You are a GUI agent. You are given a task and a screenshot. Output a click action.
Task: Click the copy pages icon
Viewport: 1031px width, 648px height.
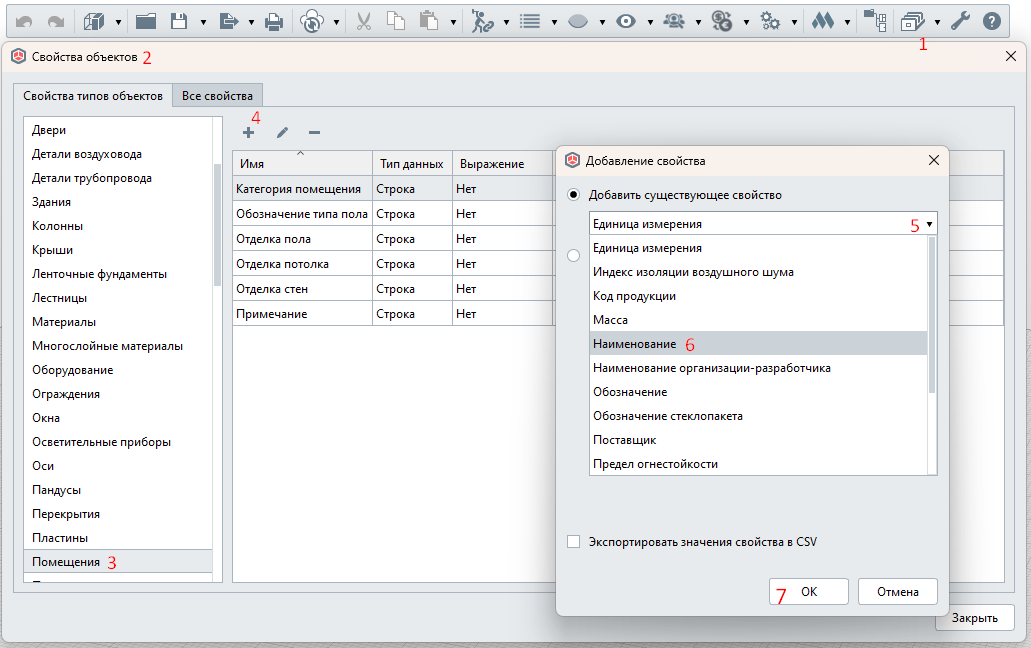click(x=396, y=22)
